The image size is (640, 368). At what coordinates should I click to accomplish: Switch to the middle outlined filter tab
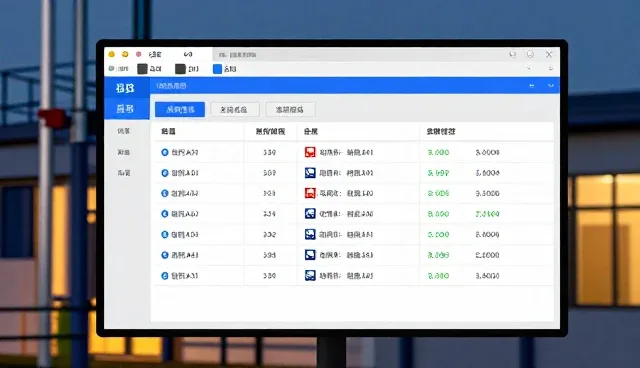(x=235, y=109)
